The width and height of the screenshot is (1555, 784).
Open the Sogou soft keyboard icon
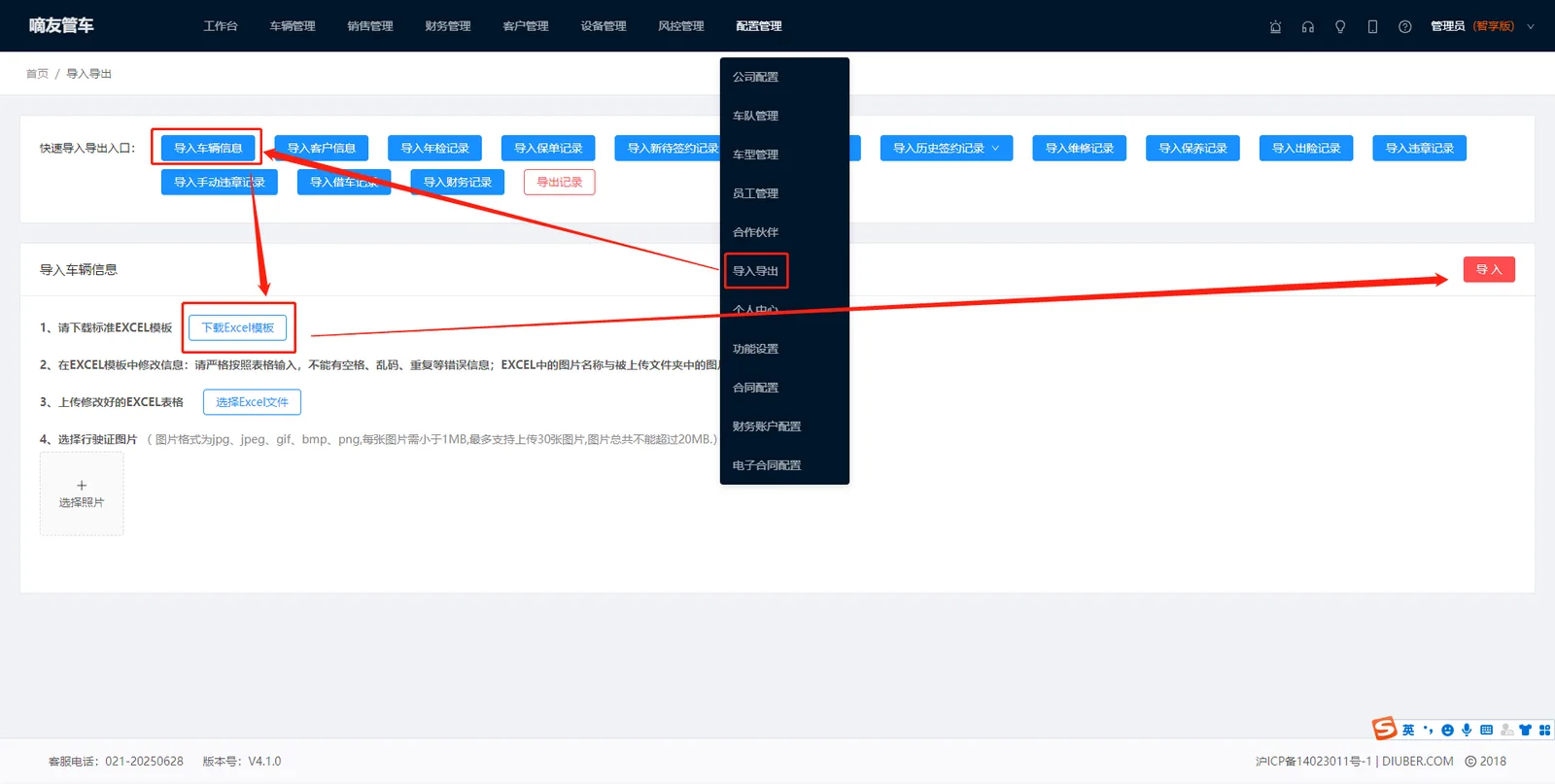[x=1486, y=730]
